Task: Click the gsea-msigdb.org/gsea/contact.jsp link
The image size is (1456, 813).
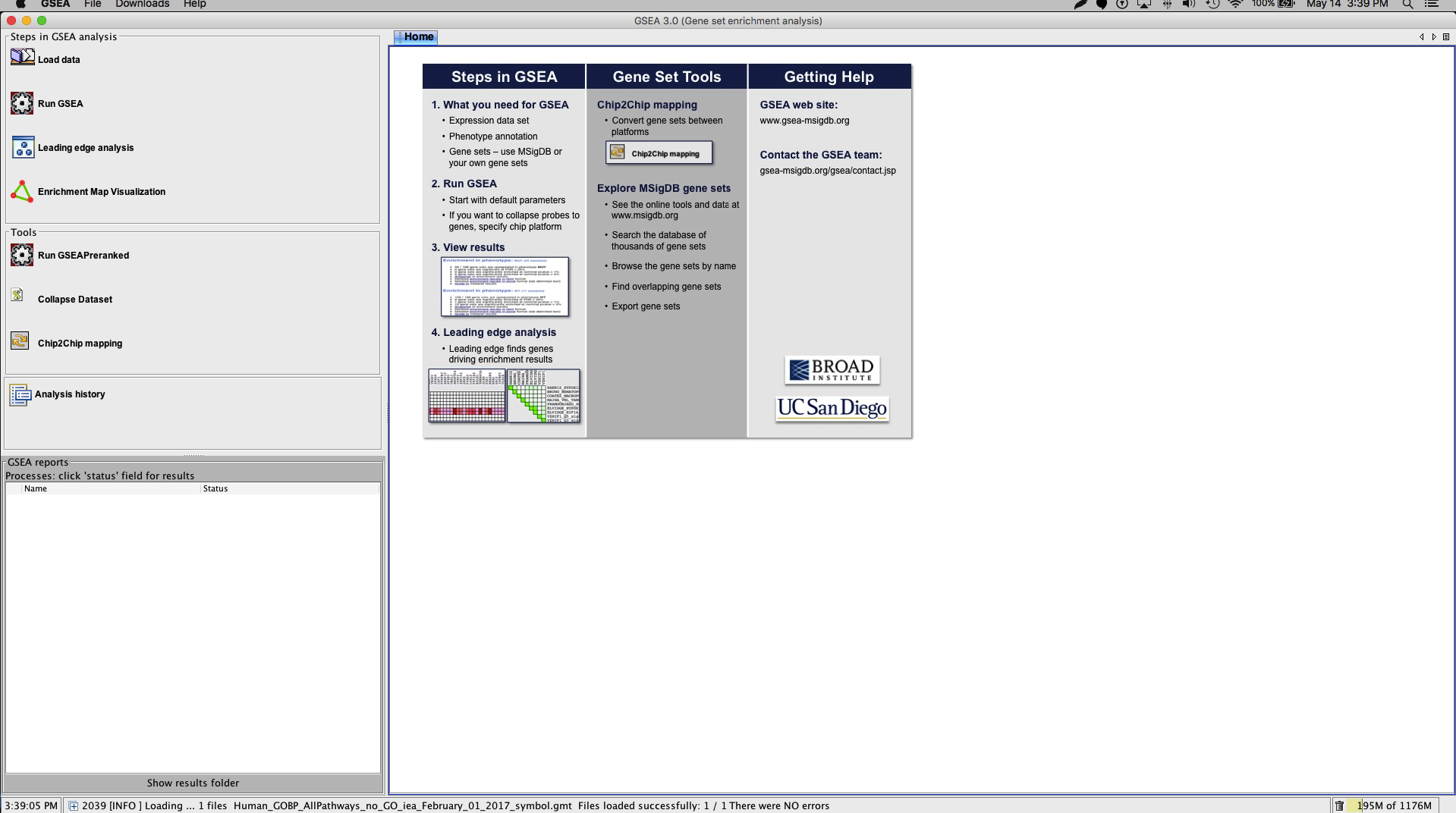Action: click(x=828, y=171)
